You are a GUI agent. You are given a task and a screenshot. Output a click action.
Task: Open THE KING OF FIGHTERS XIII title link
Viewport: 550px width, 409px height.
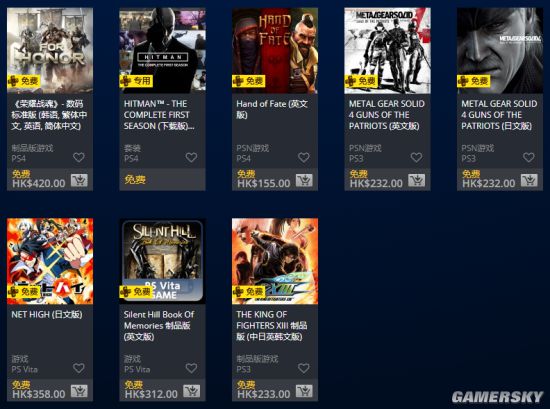click(271, 326)
